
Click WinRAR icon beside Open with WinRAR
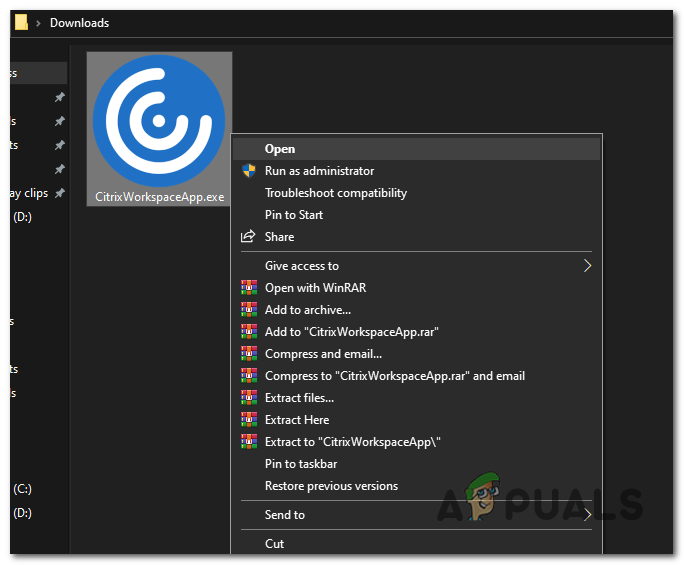(x=249, y=288)
